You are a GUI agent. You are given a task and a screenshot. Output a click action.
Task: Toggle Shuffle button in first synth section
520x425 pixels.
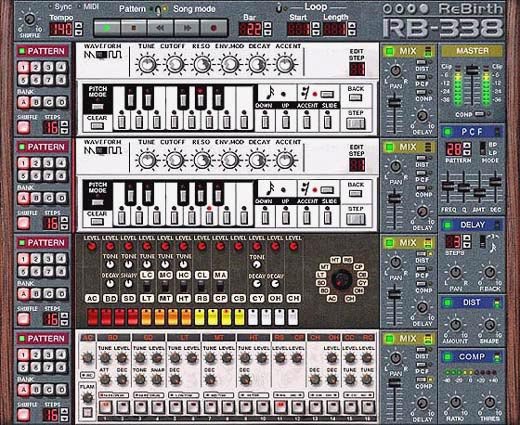click(x=24, y=127)
